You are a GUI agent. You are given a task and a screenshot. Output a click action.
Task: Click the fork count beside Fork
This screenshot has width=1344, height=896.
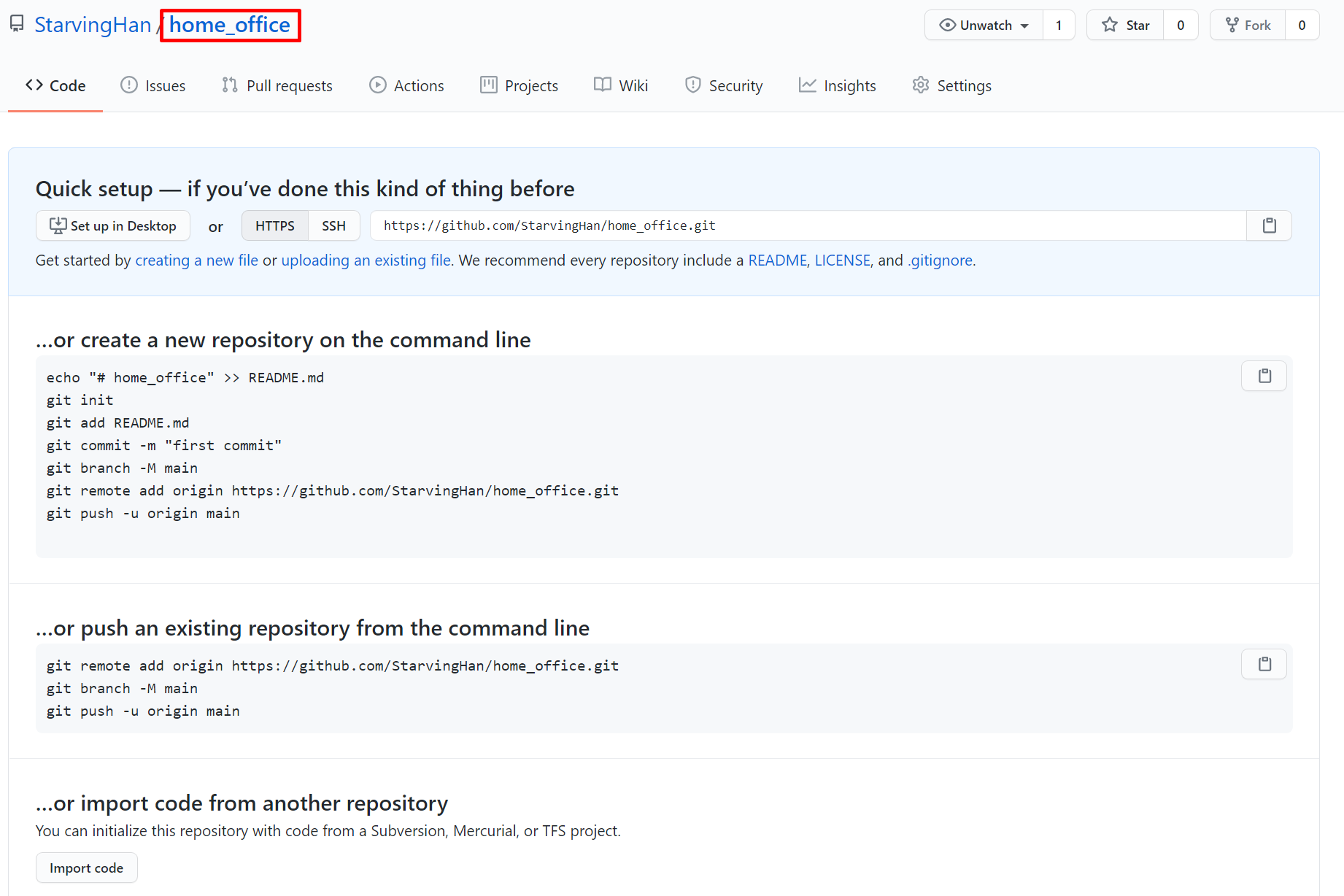coord(1302,25)
